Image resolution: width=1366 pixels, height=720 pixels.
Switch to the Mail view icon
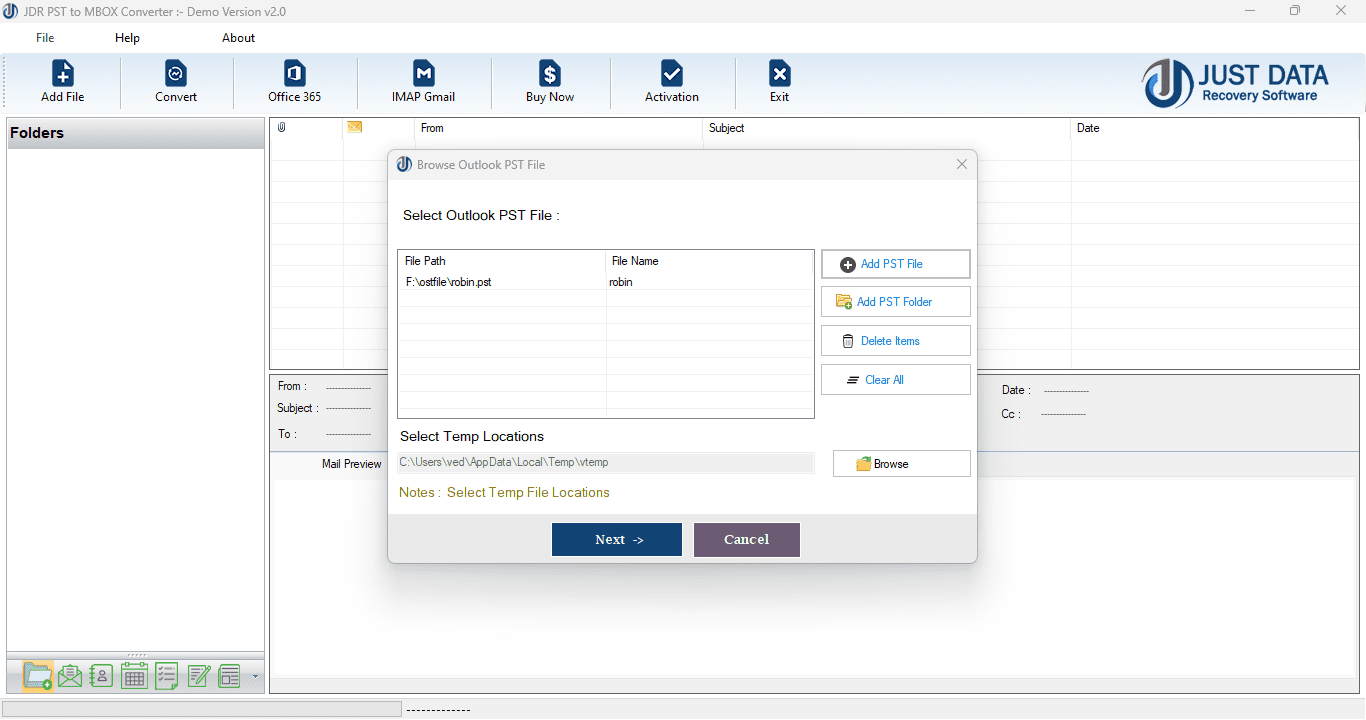point(69,676)
